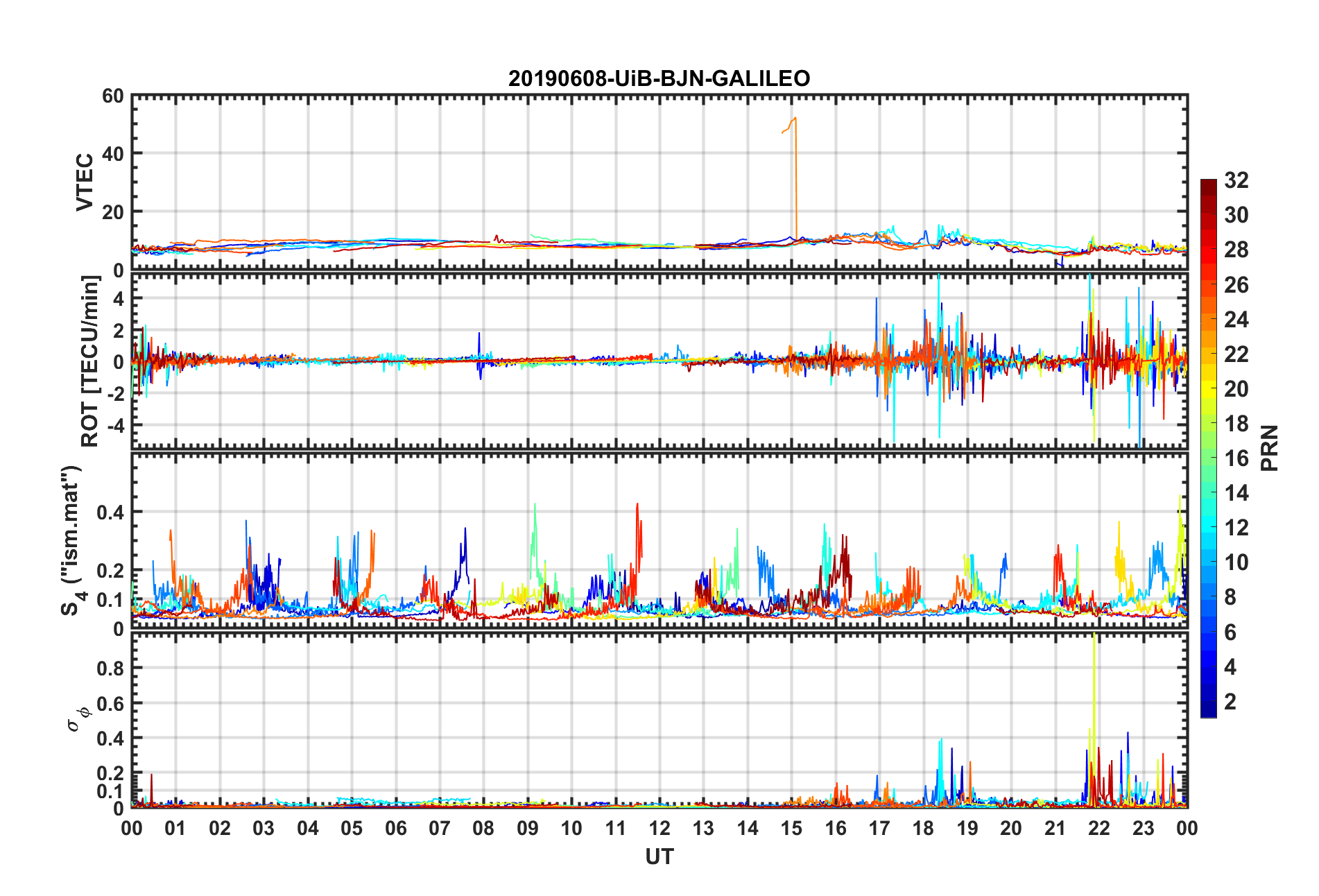1319x896 pixels.
Task: Click the plot title 20190608-UiB-BJN-GALILEO
Action: point(659,78)
